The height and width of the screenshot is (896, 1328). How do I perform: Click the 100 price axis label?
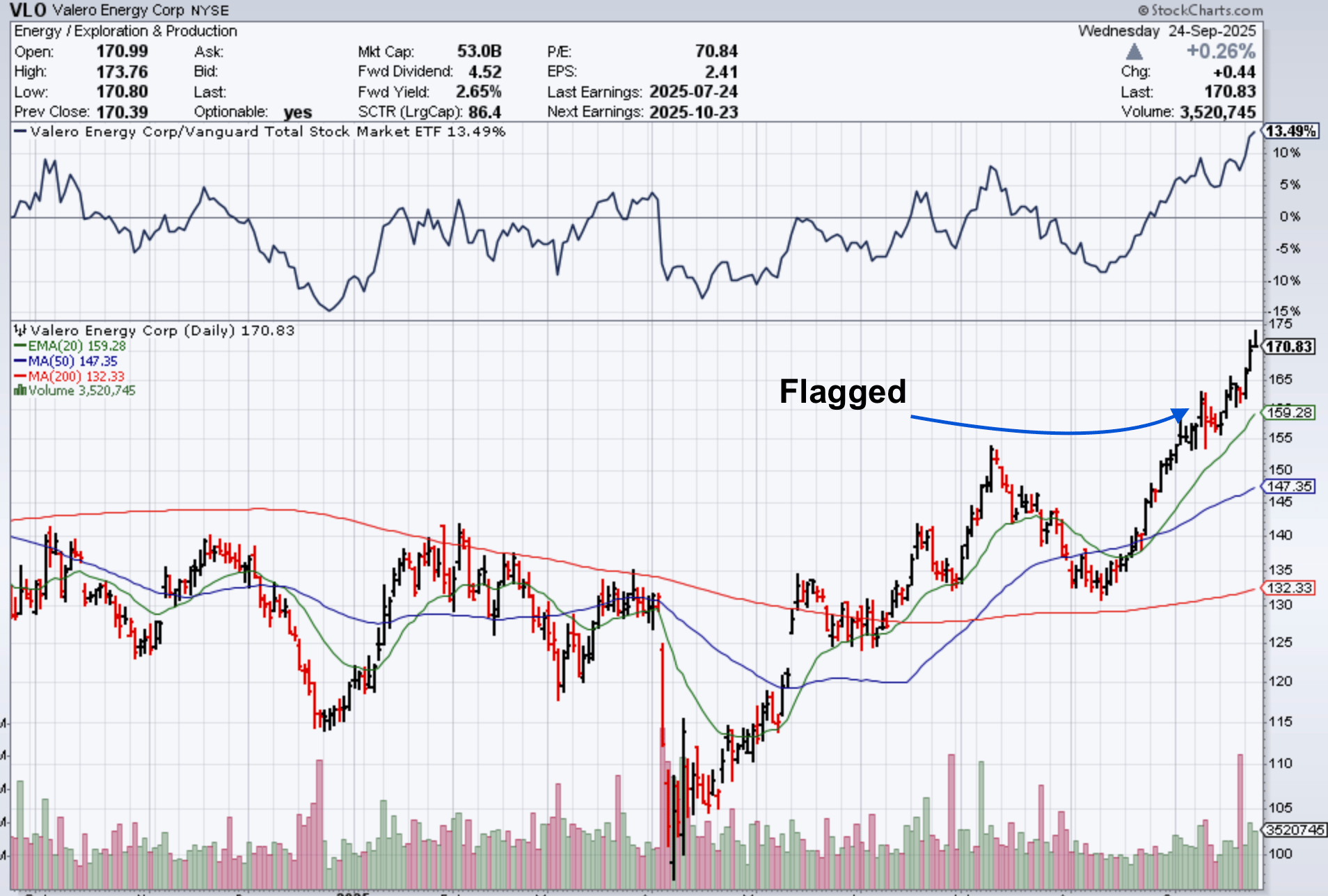coord(1281,854)
